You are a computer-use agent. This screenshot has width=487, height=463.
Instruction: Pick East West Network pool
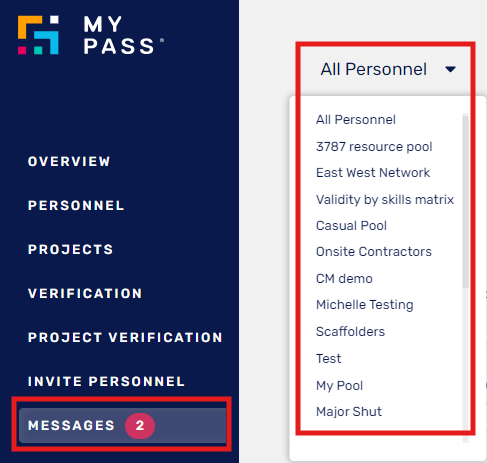[373, 173]
